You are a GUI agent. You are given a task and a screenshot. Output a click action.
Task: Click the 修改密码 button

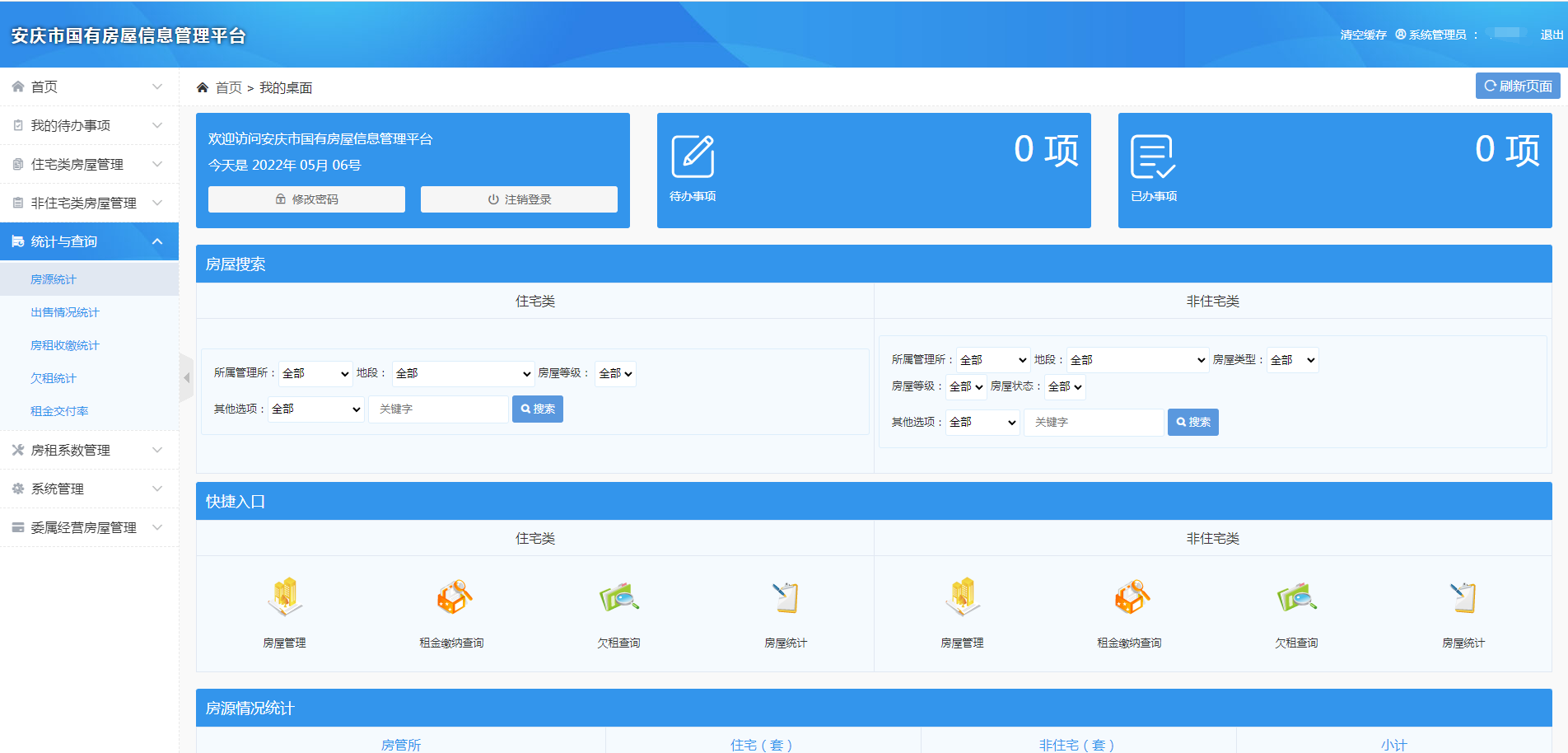306,199
